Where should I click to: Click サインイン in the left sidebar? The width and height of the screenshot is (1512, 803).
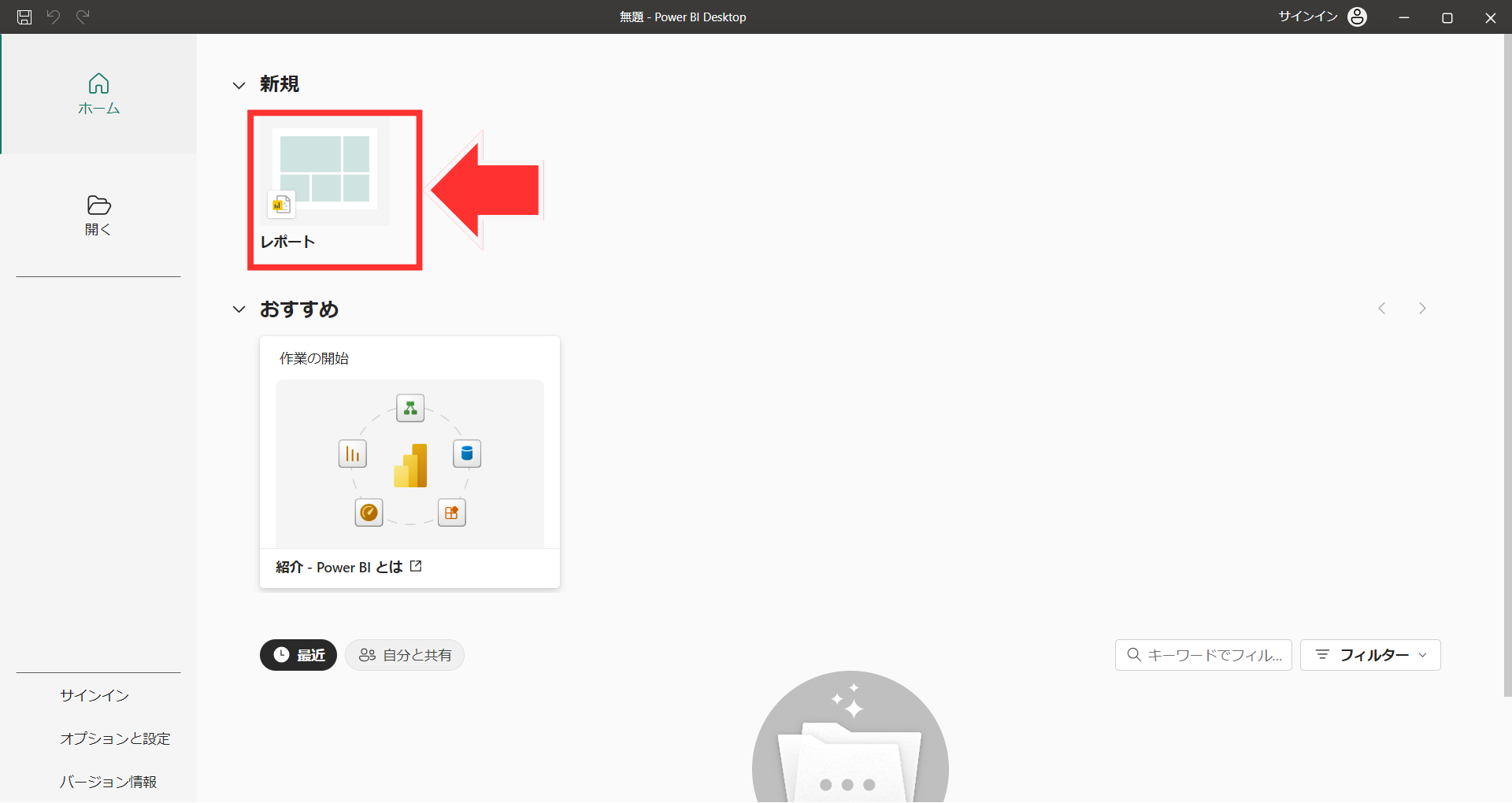click(x=94, y=695)
